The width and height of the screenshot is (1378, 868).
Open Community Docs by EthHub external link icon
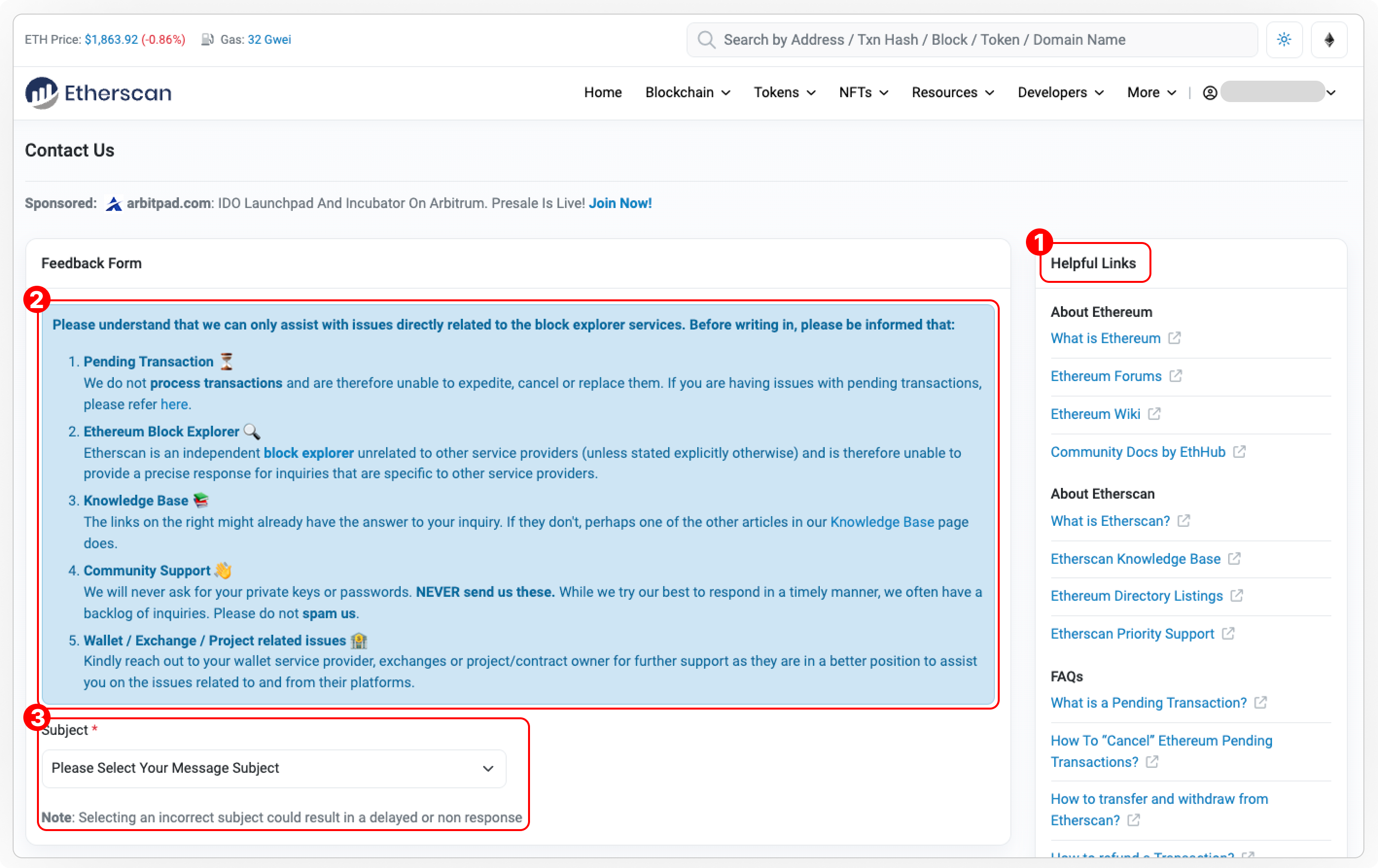tap(1240, 451)
